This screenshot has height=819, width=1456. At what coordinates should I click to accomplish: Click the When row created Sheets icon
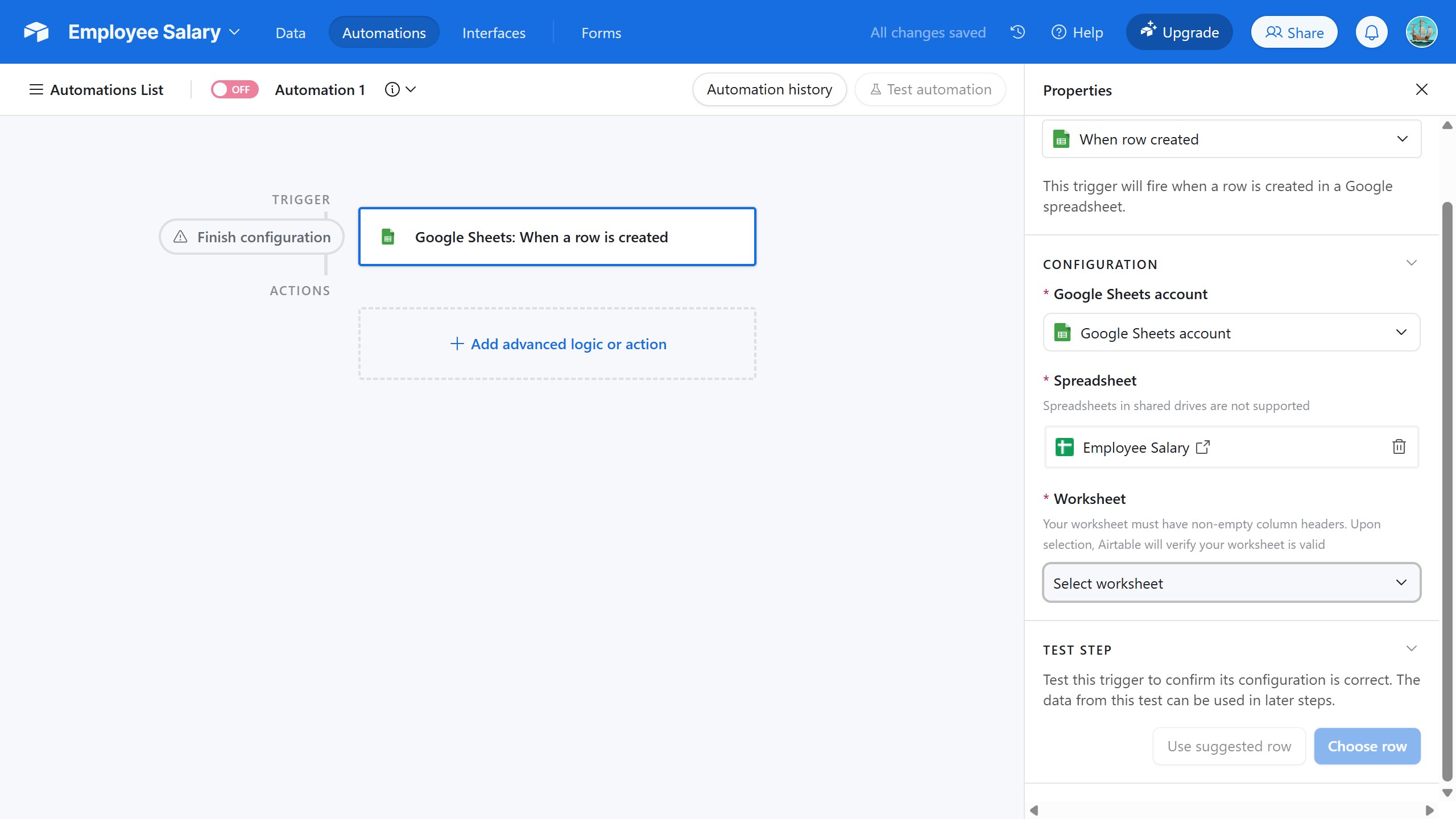1061,139
